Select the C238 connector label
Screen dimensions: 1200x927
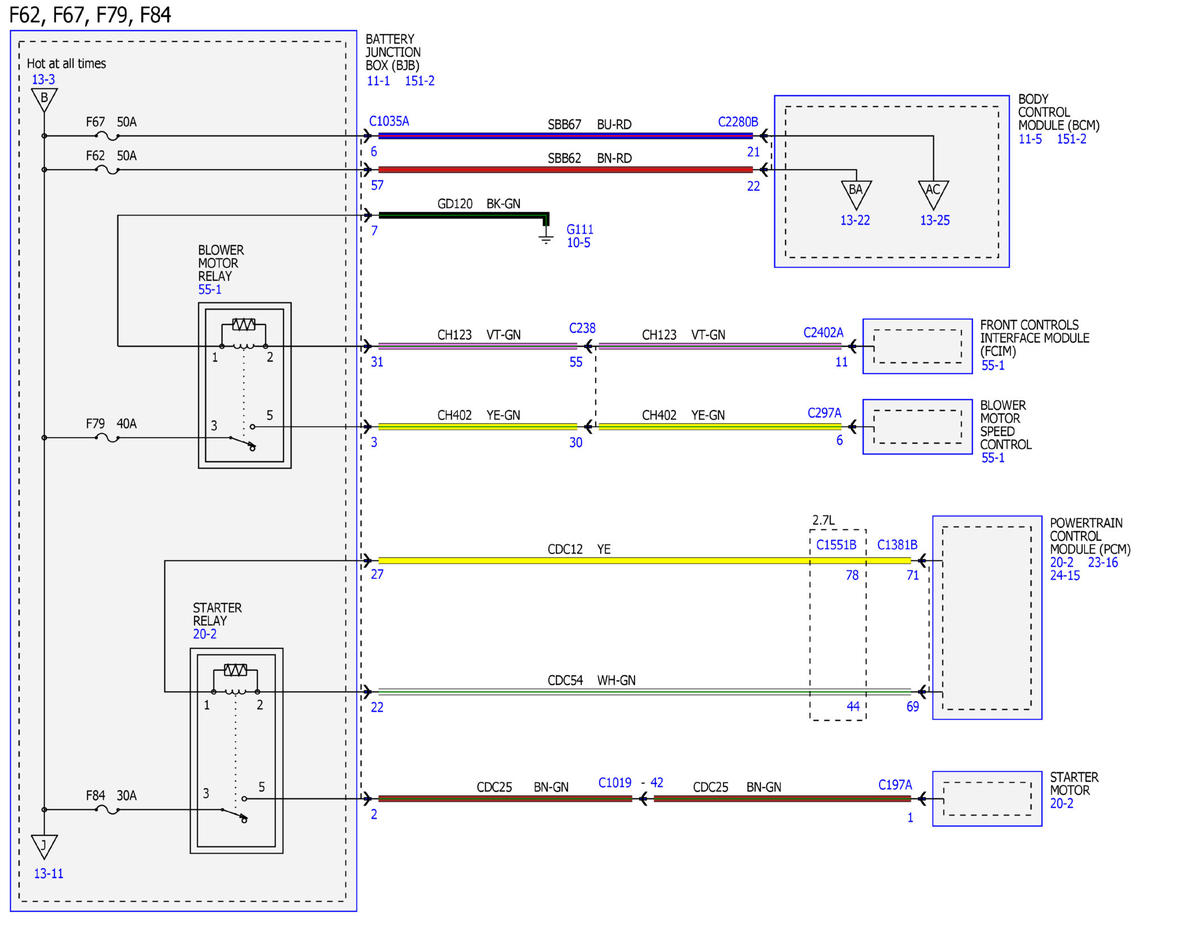coord(582,328)
